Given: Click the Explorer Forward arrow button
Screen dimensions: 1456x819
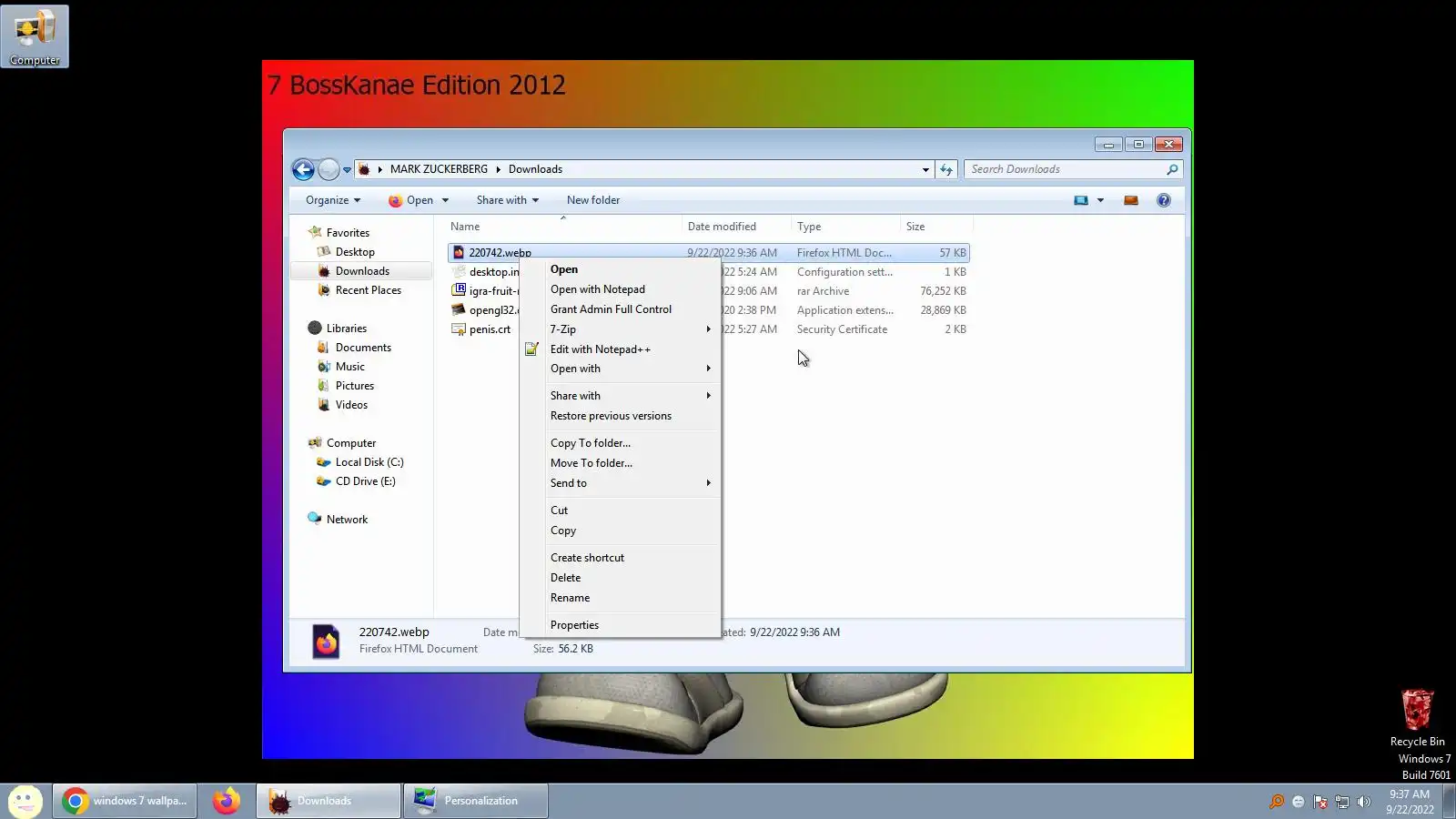Looking at the screenshot, I should 329,169.
